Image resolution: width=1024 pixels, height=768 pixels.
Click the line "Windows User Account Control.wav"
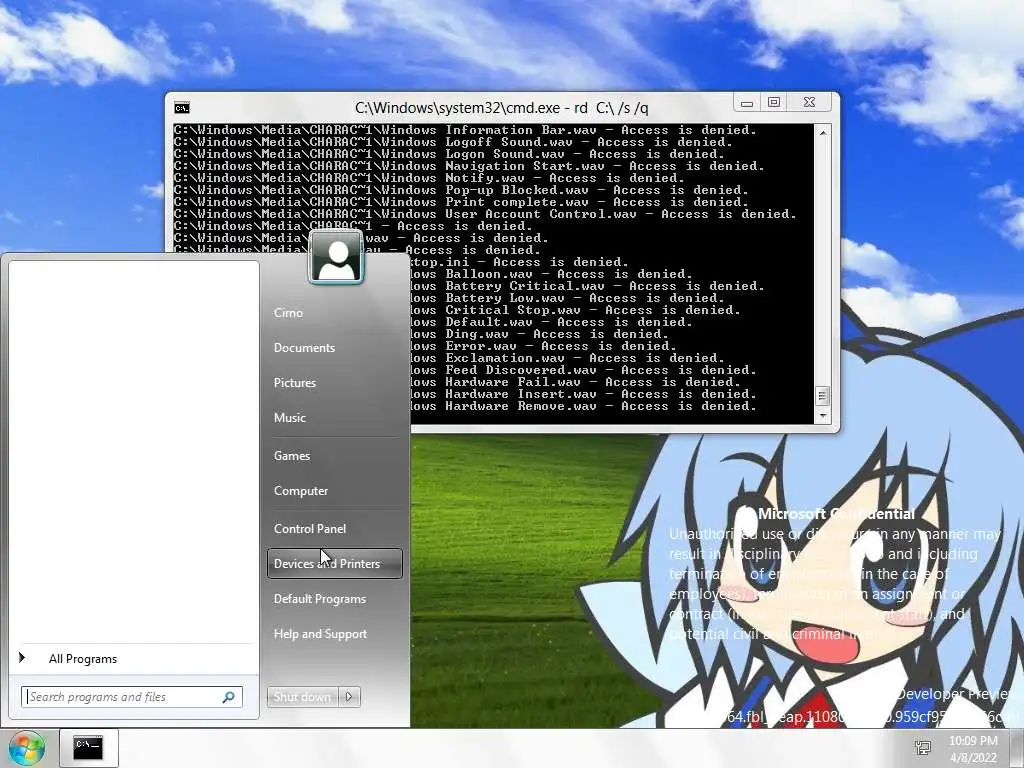(x=485, y=214)
